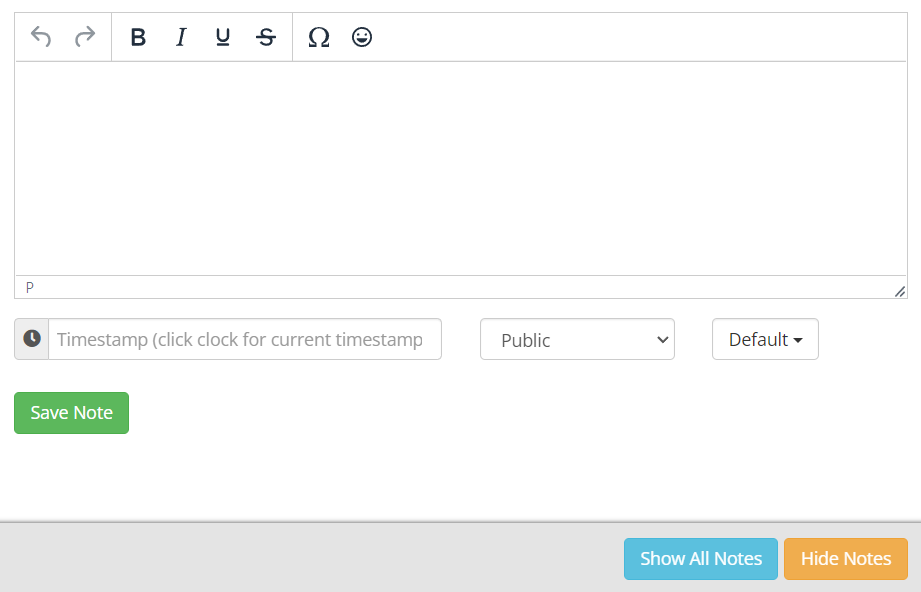Toggle strikethrough formatting
Screen dimensions: 921x592
[x=266, y=37]
